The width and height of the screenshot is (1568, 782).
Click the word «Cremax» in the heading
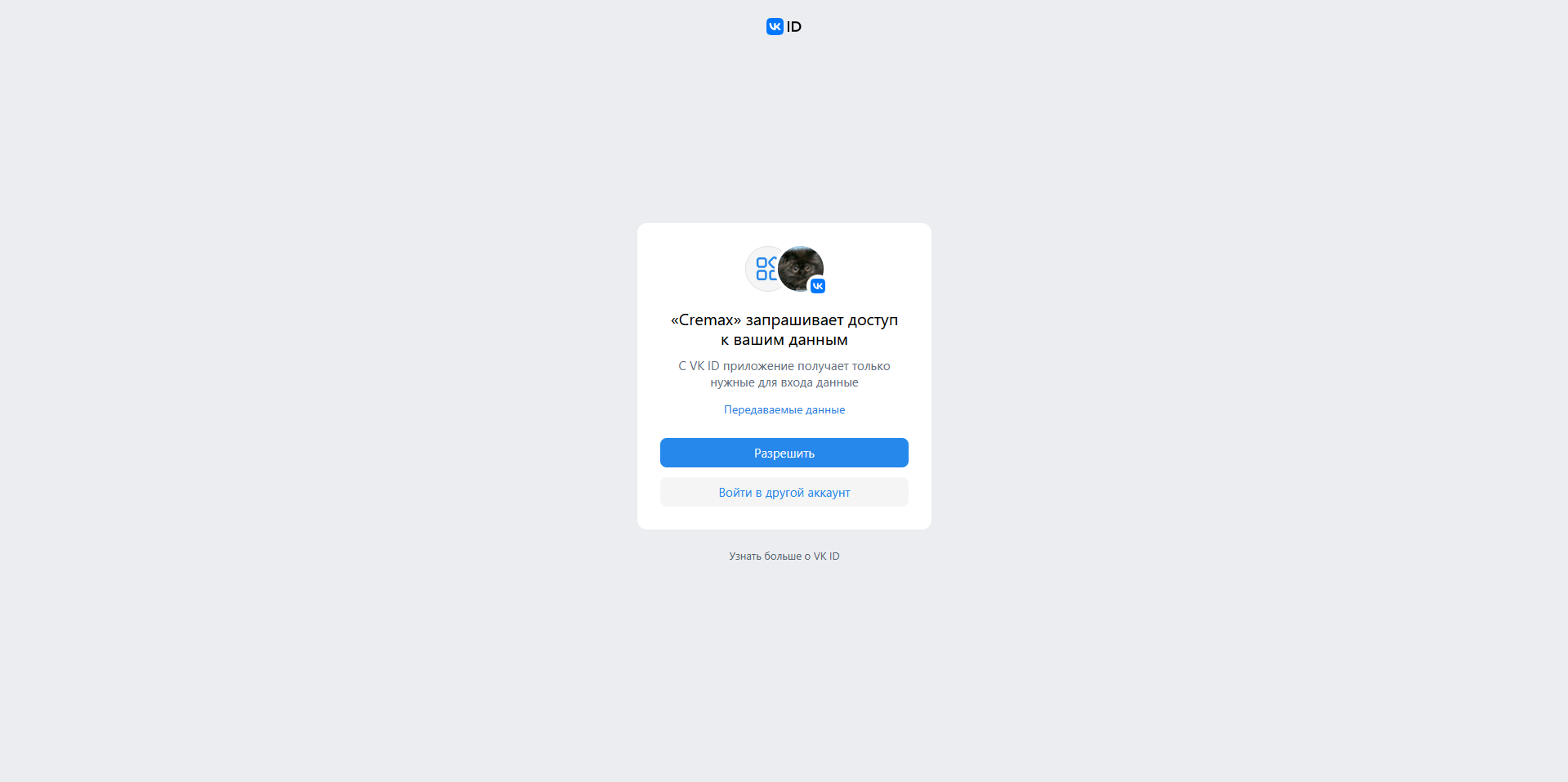click(x=706, y=320)
